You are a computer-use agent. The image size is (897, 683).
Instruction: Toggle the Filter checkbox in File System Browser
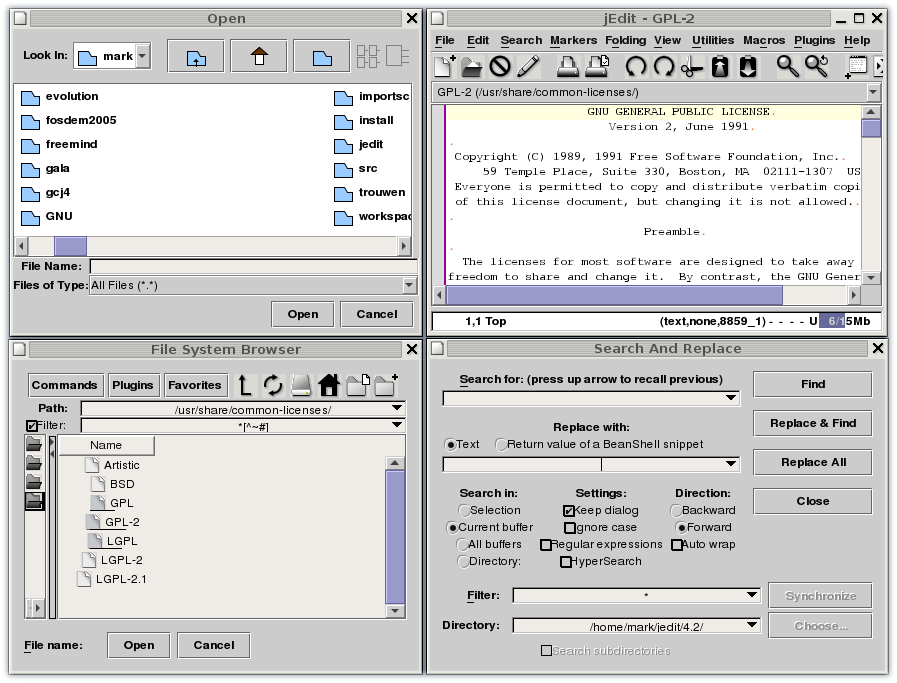pos(32,426)
